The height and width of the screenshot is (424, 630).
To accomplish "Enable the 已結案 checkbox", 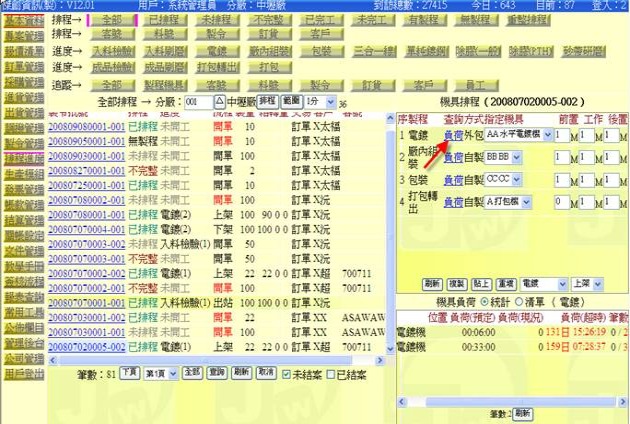I will (329, 374).
